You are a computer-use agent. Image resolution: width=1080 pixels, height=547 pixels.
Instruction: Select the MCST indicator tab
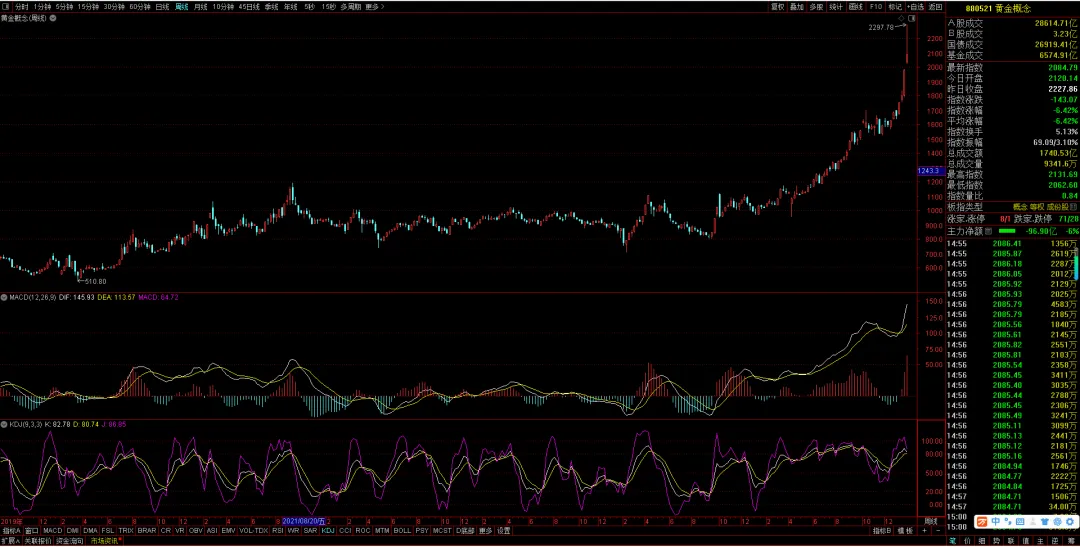(x=442, y=530)
